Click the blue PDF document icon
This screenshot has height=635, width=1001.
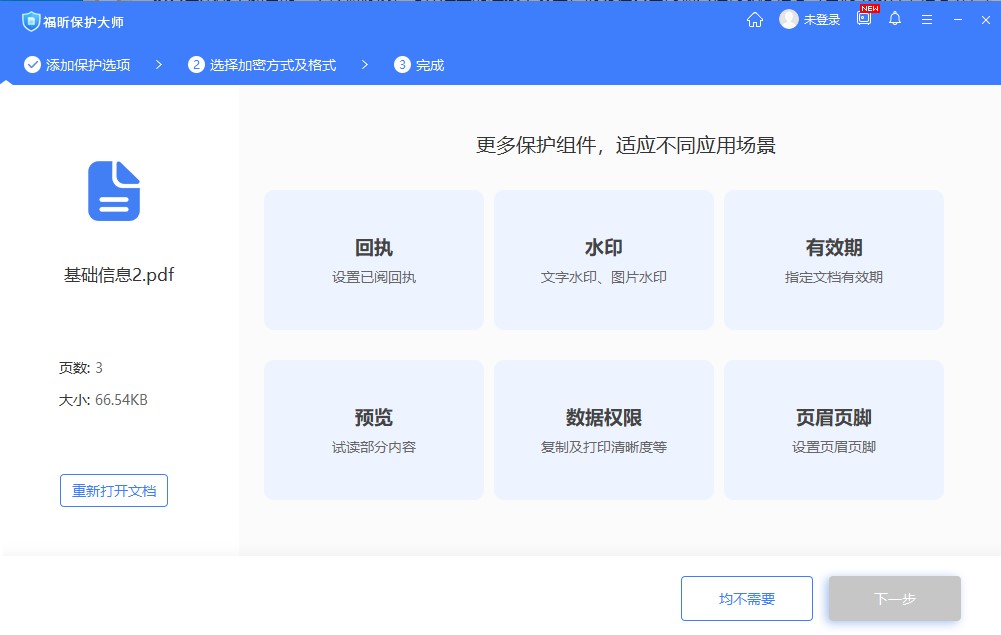coord(114,191)
